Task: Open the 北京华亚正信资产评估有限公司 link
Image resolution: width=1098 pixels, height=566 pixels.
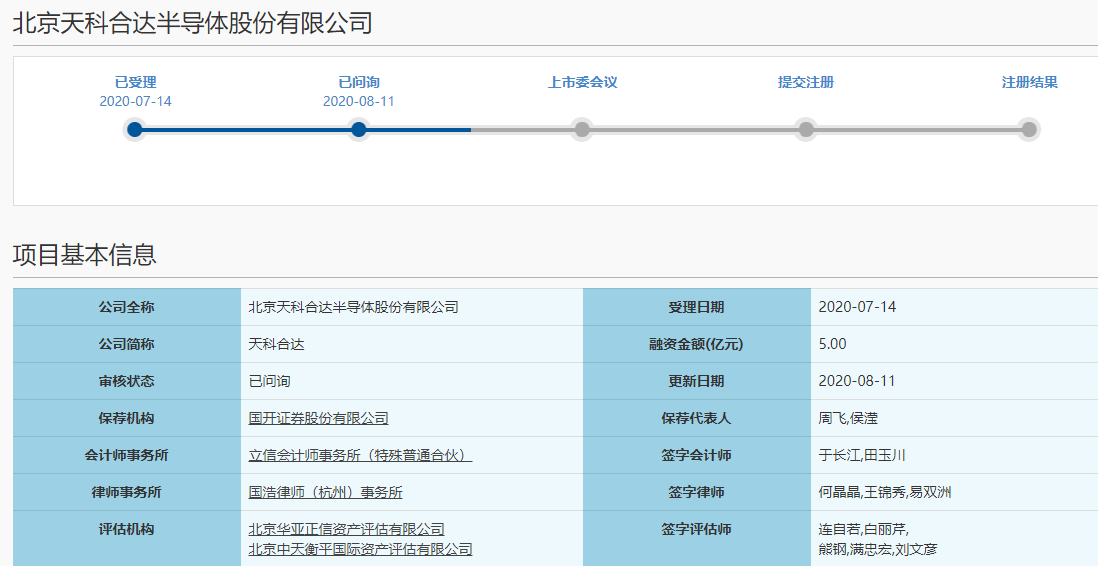Action: point(346,529)
